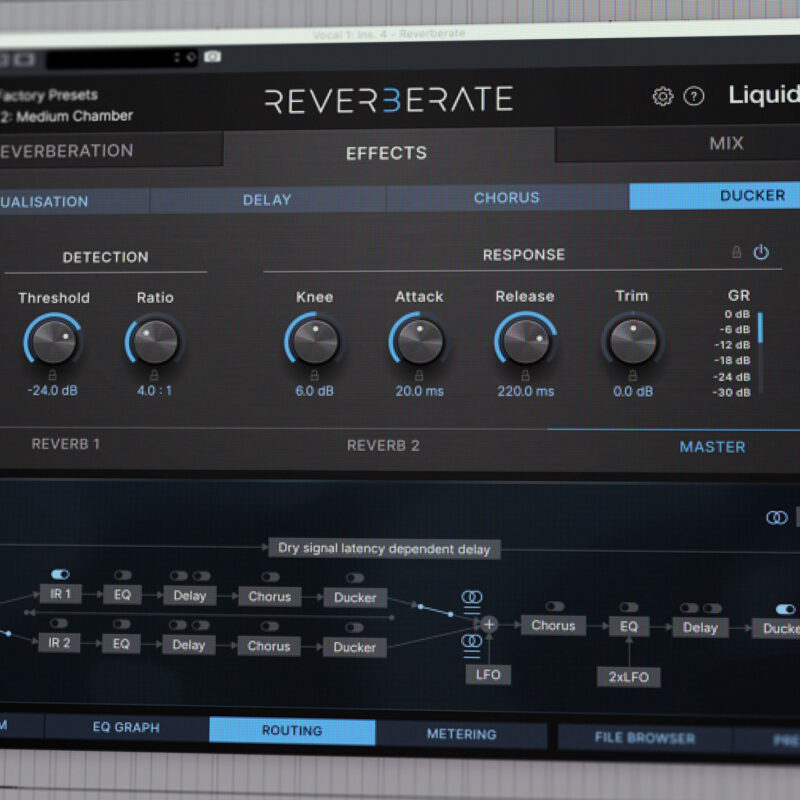Screen dimensions: 800x800
Task: Enable the EQ after IR 2
Action: [x=121, y=624]
